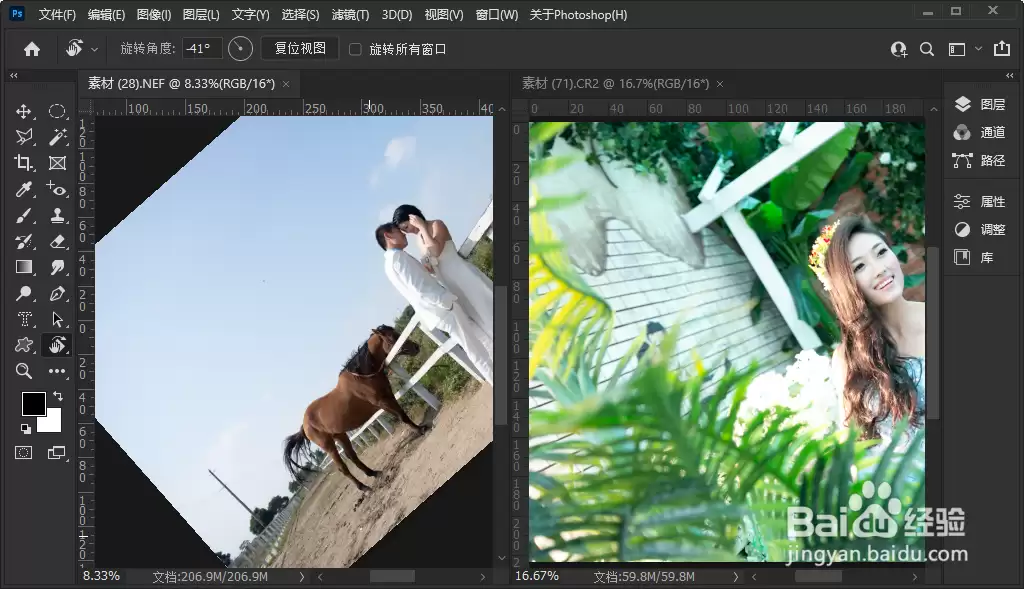Select the Eraser tool
The height and width of the screenshot is (589, 1024).
(57, 242)
